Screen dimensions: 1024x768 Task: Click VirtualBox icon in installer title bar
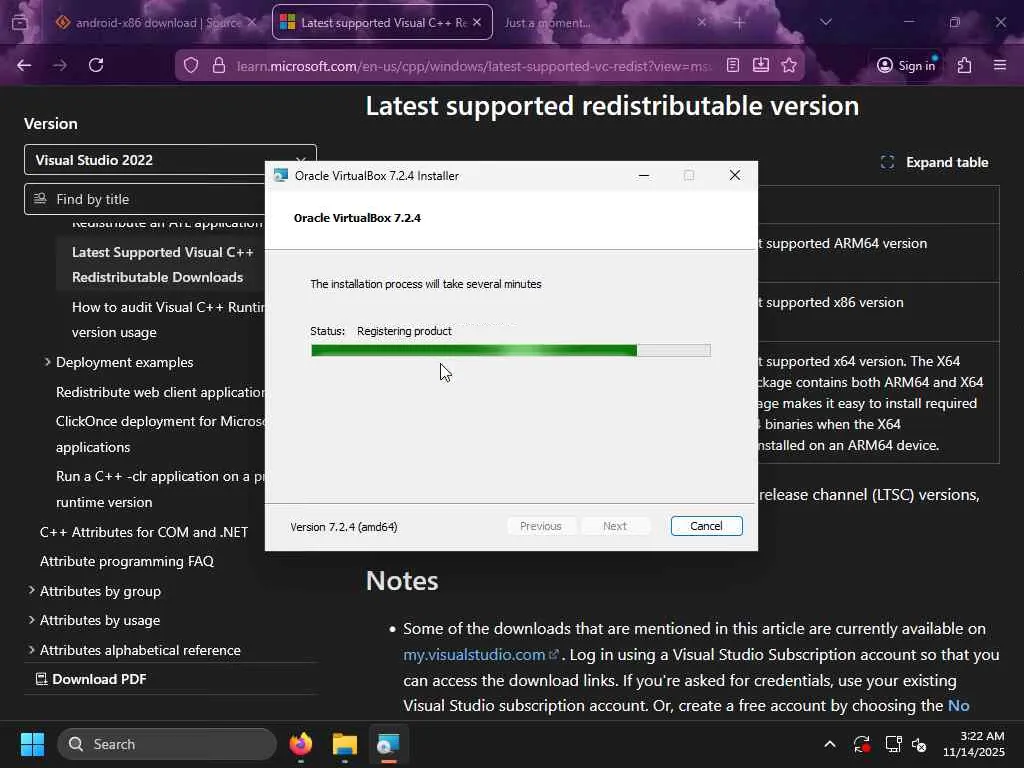pyautogui.click(x=281, y=176)
